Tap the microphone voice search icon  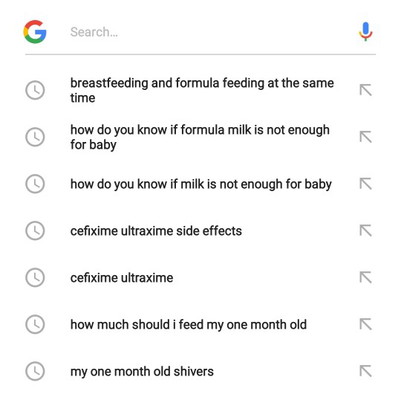366,32
